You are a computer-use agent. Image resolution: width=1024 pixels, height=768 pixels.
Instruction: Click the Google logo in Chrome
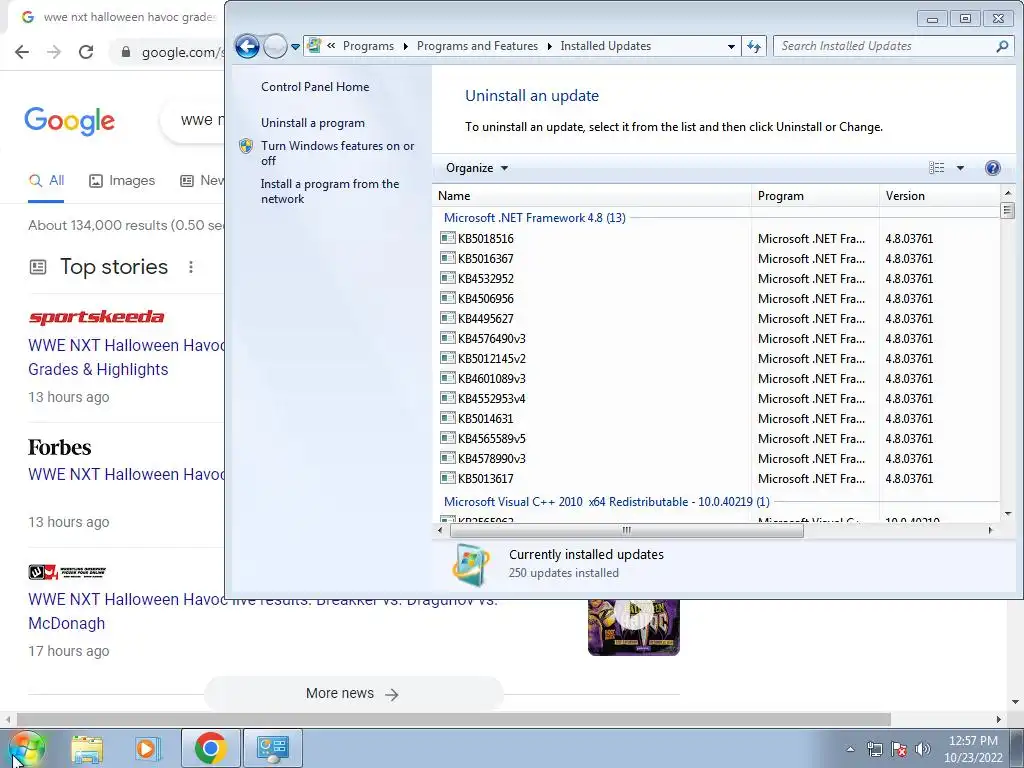[69, 121]
